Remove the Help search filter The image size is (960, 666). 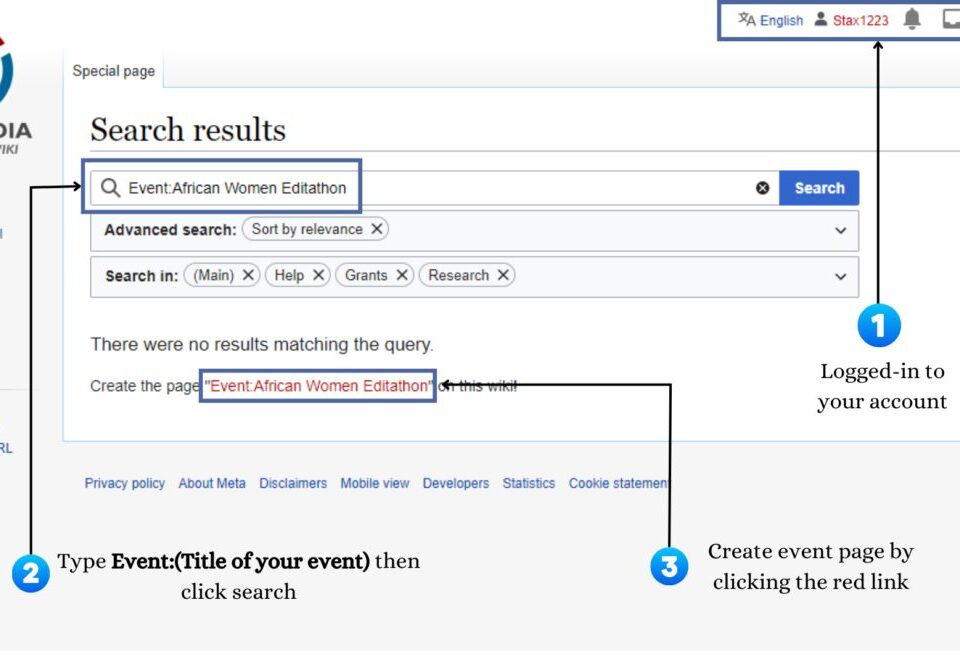[318, 275]
